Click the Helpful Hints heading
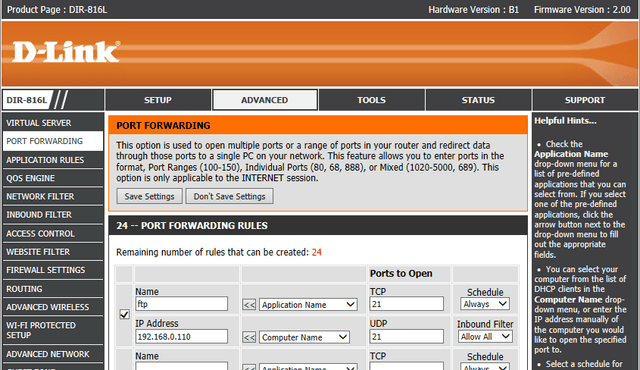The image size is (640, 370). (x=565, y=121)
